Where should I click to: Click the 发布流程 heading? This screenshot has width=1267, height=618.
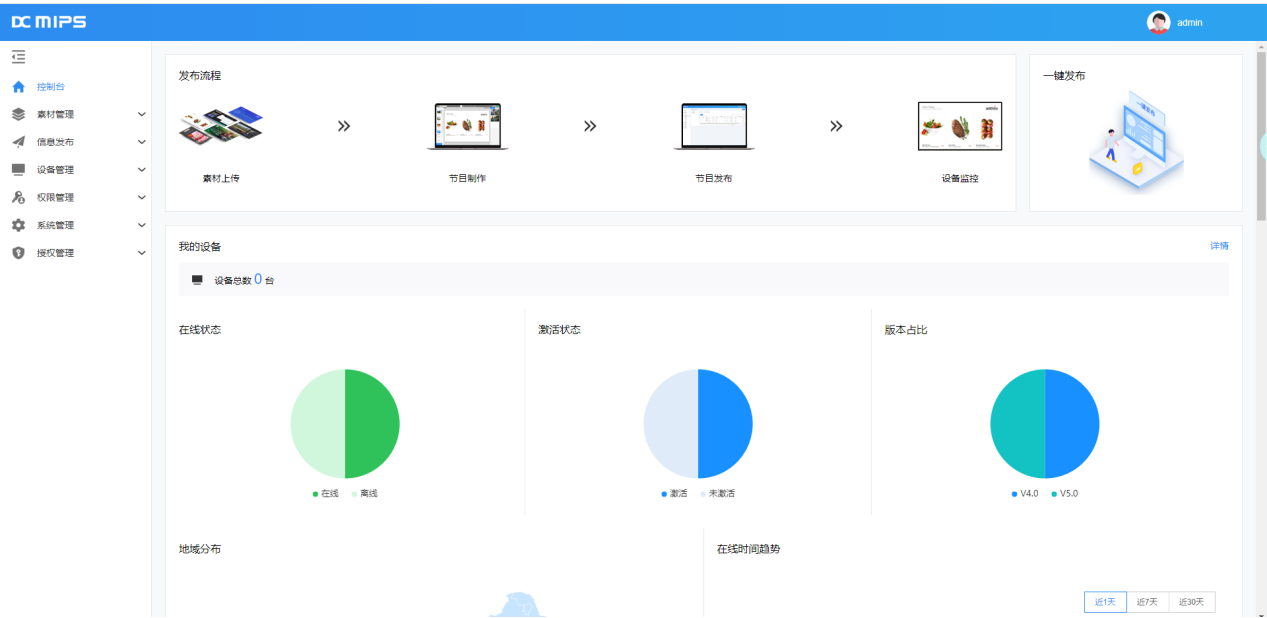tap(200, 76)
